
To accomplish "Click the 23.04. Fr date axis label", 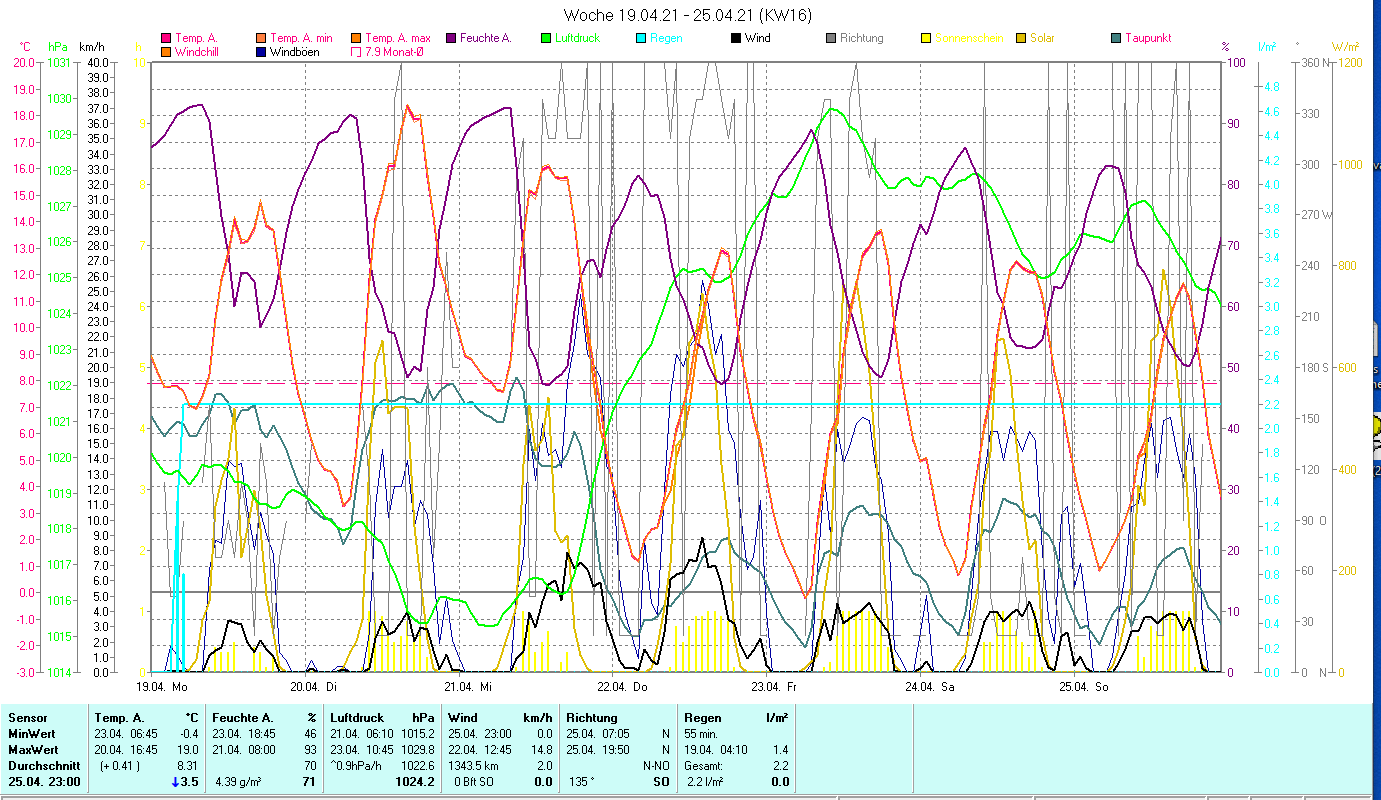I will click(774, 687).
